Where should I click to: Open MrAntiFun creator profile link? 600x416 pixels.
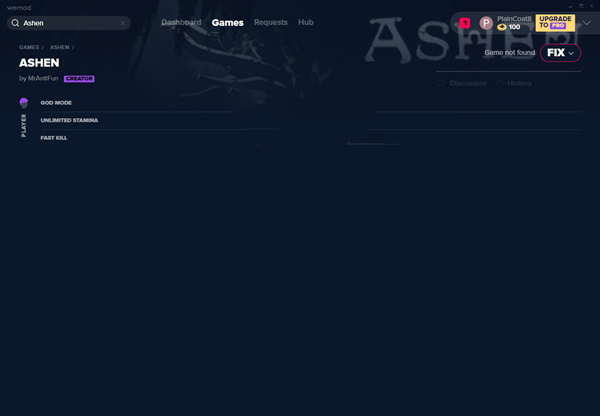(x=43, y=78)
